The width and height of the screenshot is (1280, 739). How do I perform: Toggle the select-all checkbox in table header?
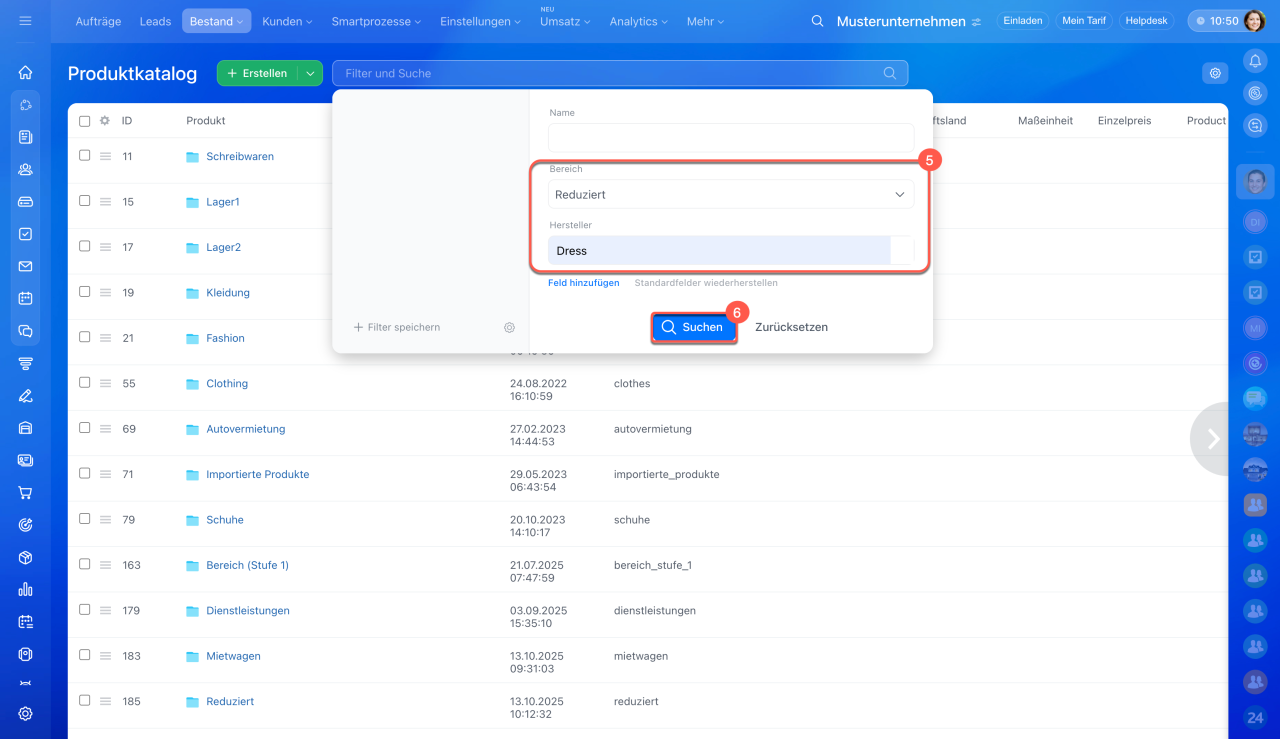(84, 121)
